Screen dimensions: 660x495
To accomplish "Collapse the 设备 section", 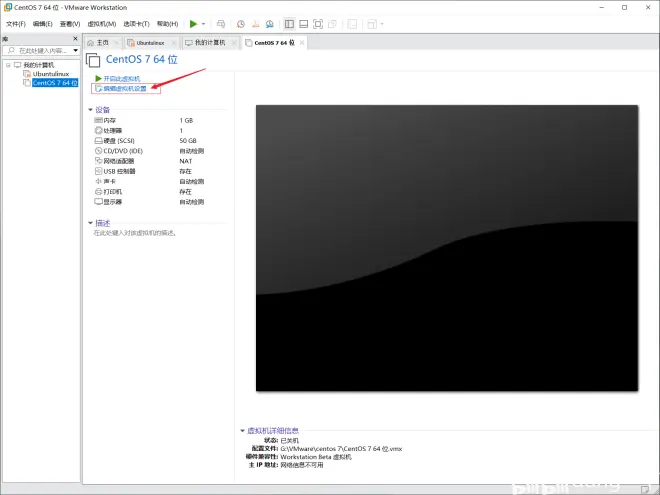I will point(90,110).
